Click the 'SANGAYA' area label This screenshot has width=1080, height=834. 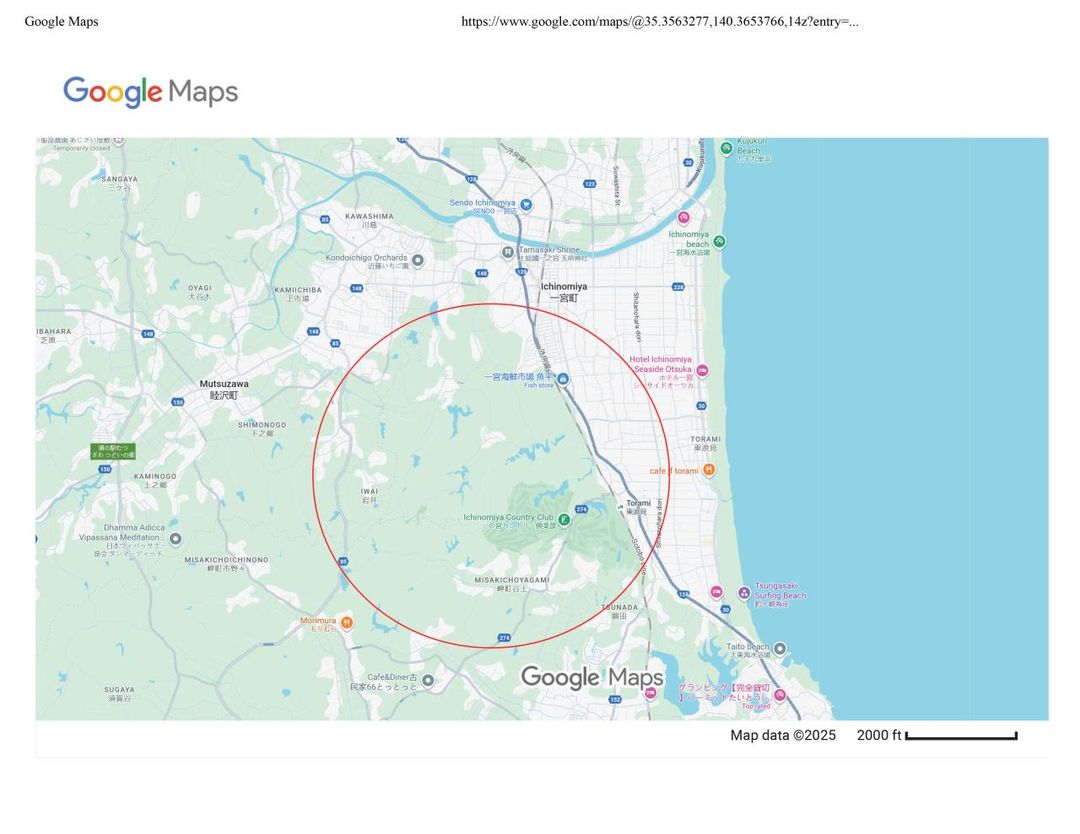pos(119,179)
